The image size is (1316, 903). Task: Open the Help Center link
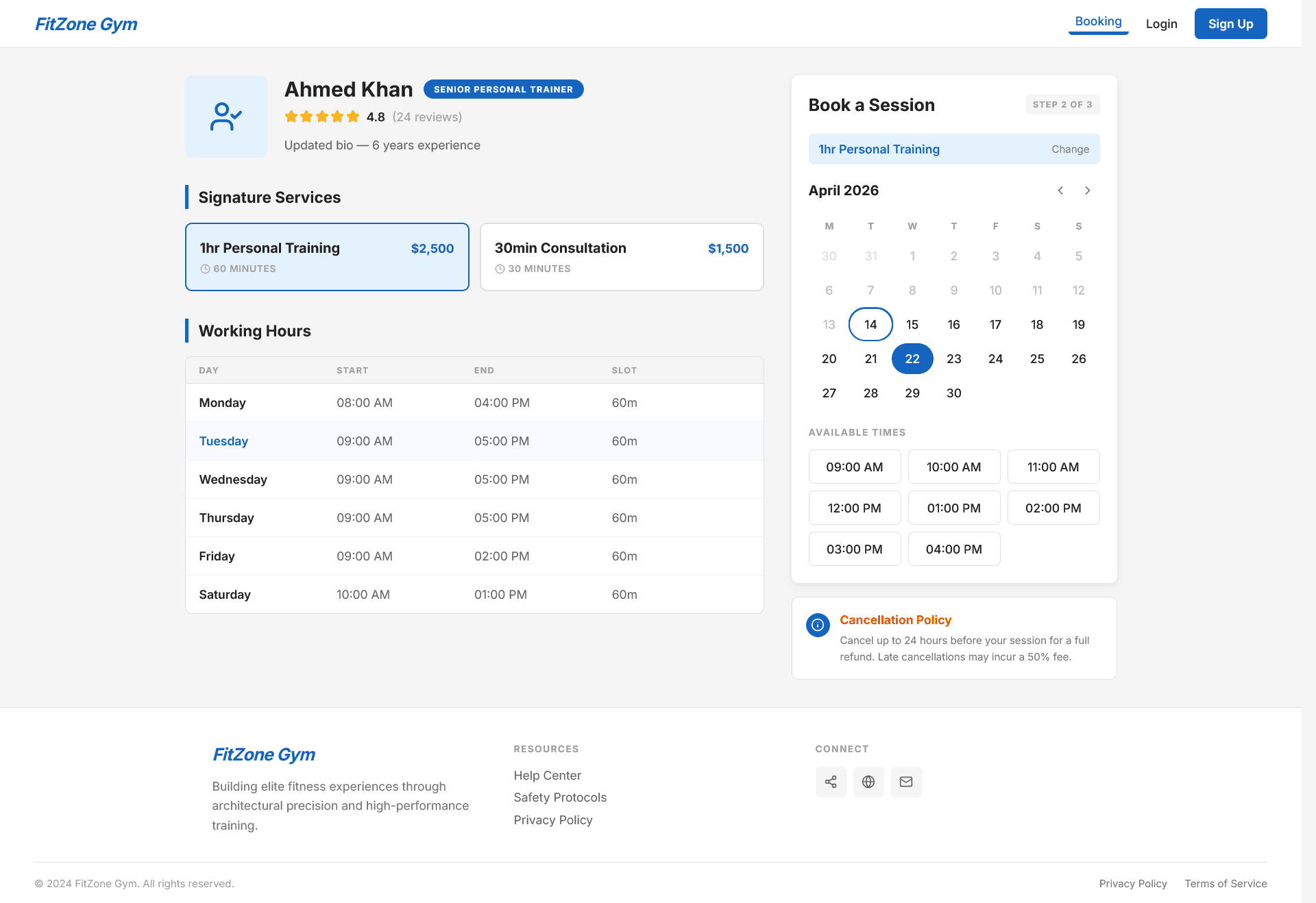pos(547,775)
